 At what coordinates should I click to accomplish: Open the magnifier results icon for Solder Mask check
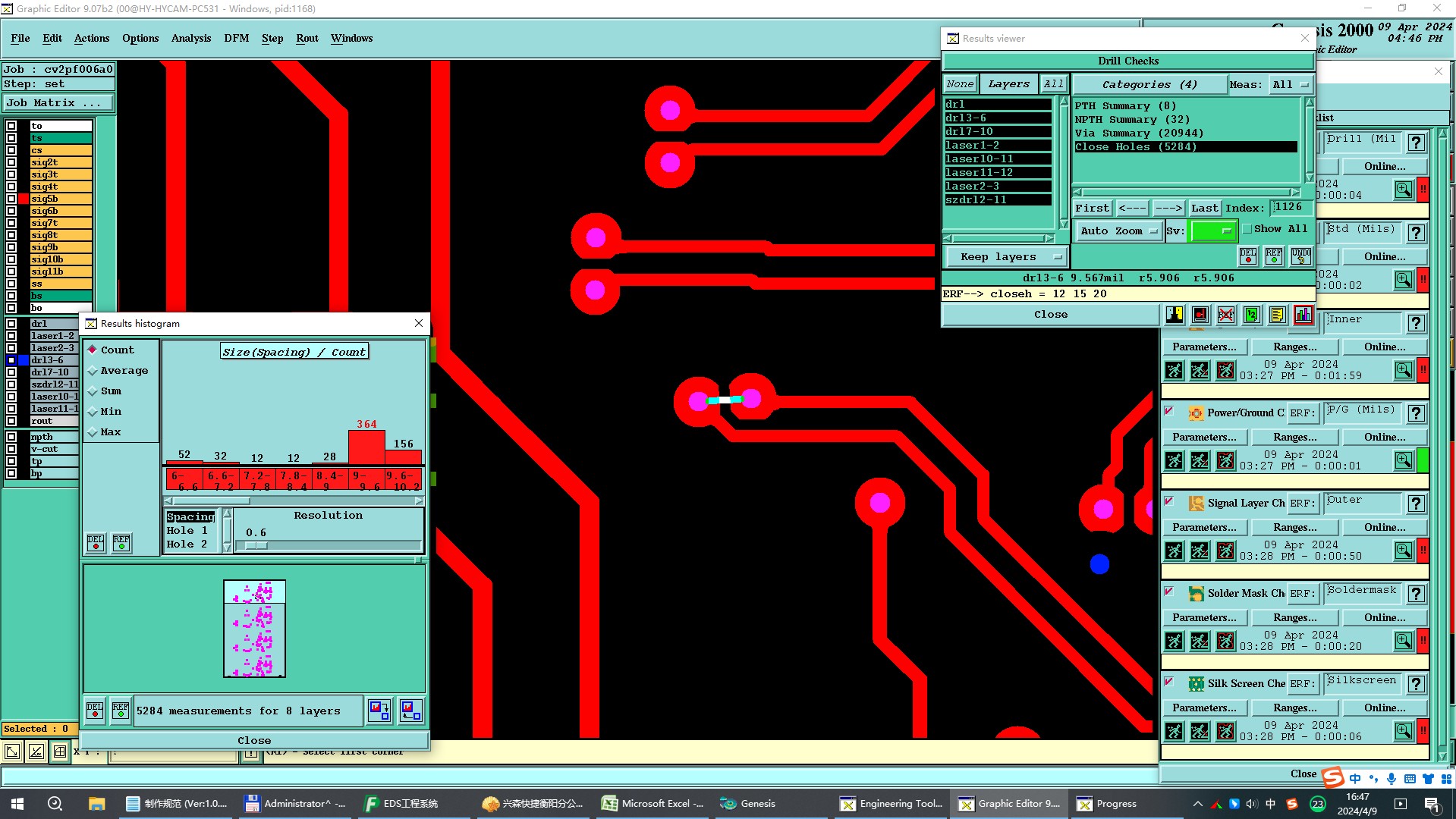click(x=1404, y=641)
